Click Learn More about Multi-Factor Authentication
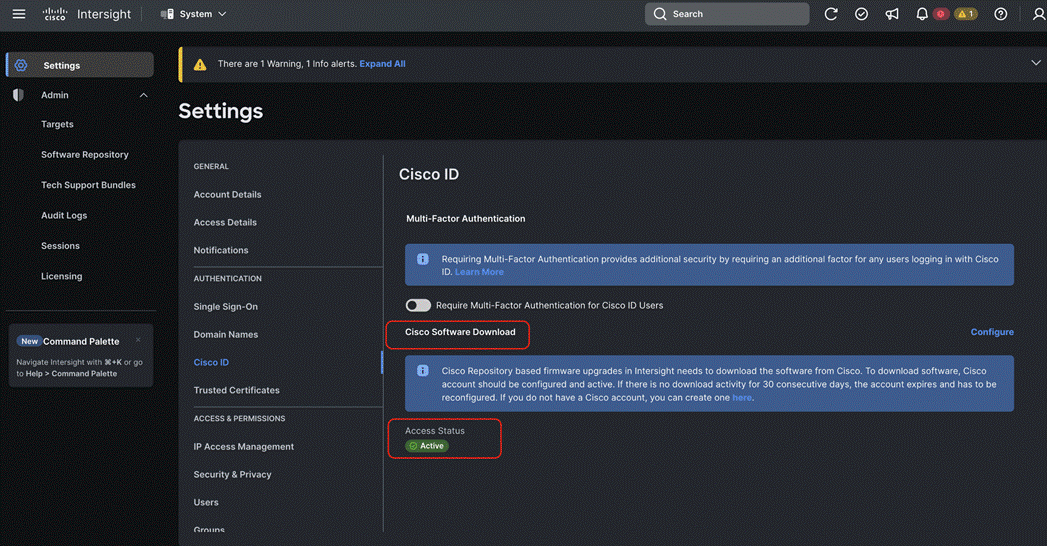 [x=479, y=272]
